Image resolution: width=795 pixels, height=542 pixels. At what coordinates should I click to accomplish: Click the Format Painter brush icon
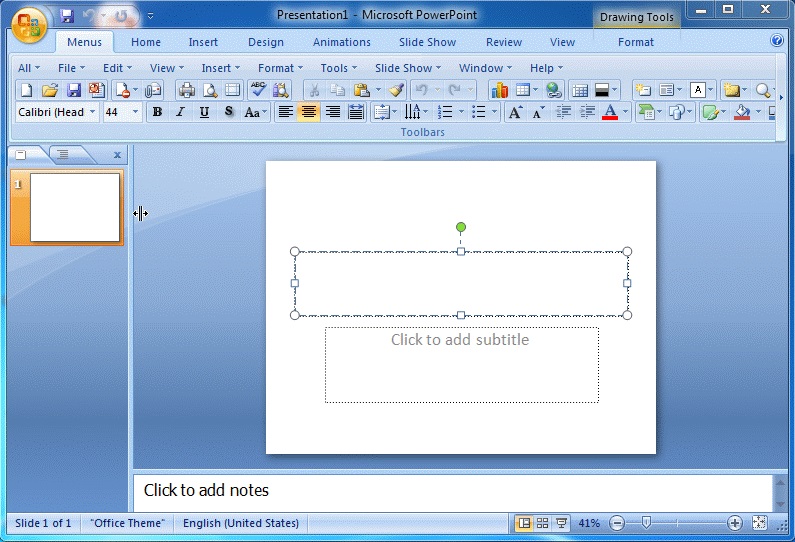click(397, 90)
